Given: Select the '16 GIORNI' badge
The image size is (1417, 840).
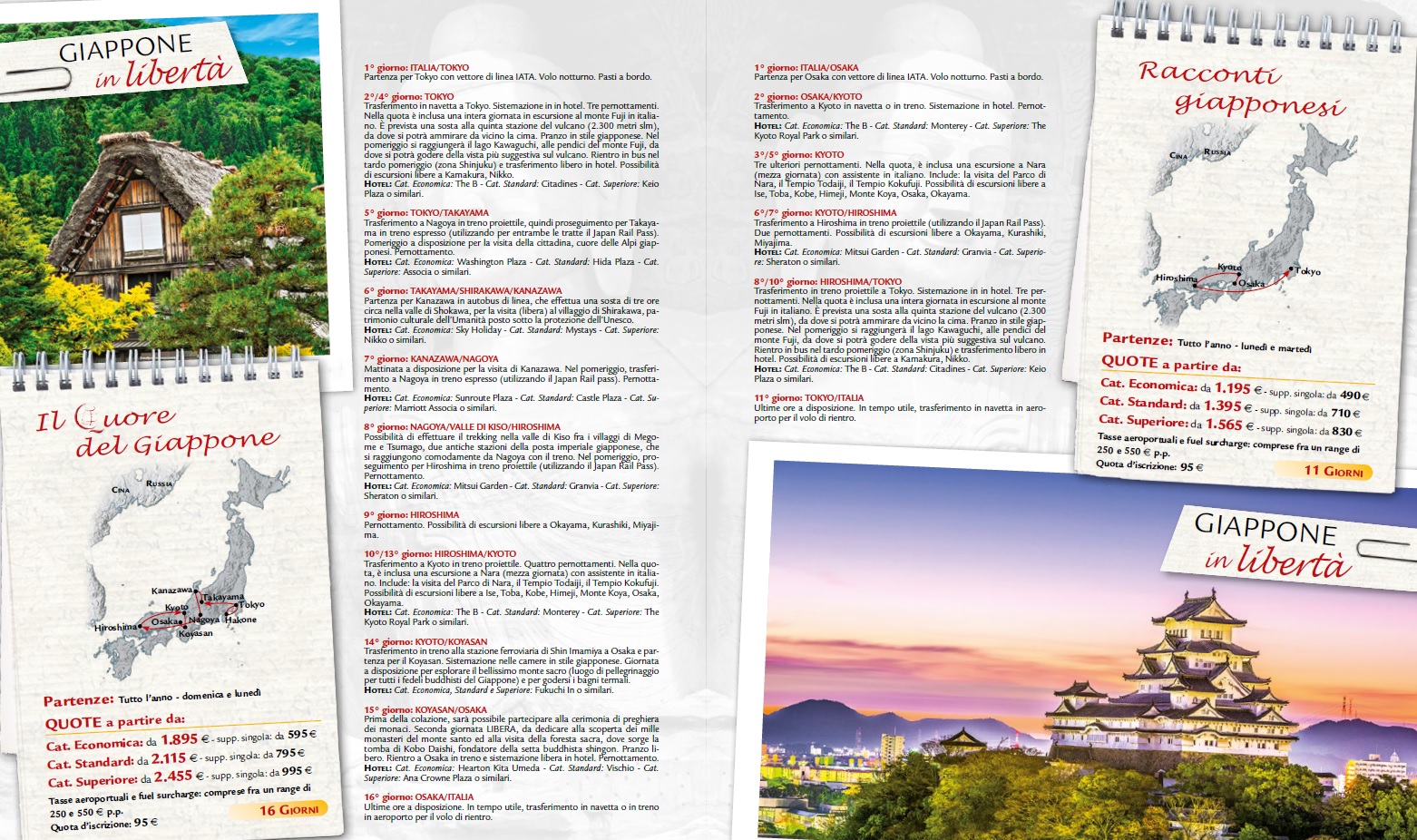Looking at the screenshot, I should click(279, 809).
